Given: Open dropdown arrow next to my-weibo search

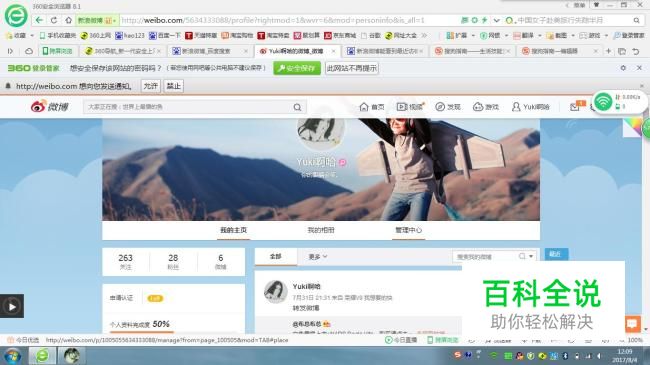Looking at the screenshot, I should pyautogui.click(x=531, y=257).
